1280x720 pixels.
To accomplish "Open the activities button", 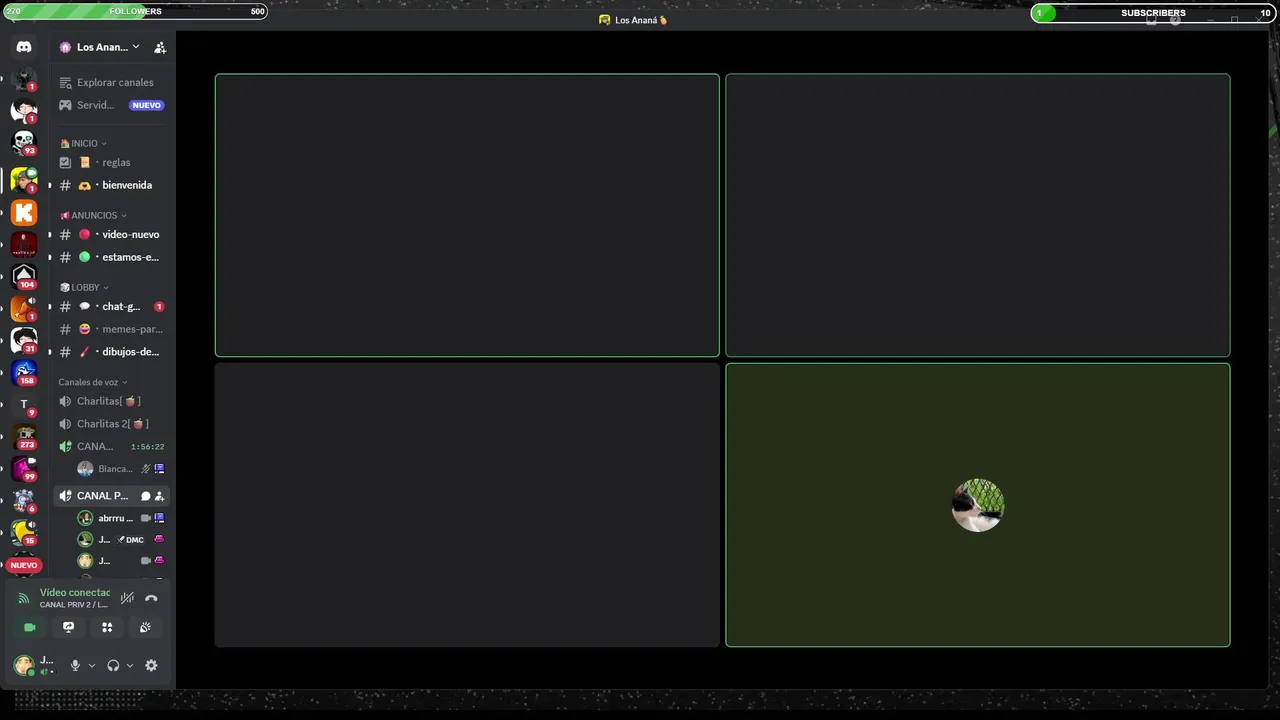I will [x=107, y=627].
